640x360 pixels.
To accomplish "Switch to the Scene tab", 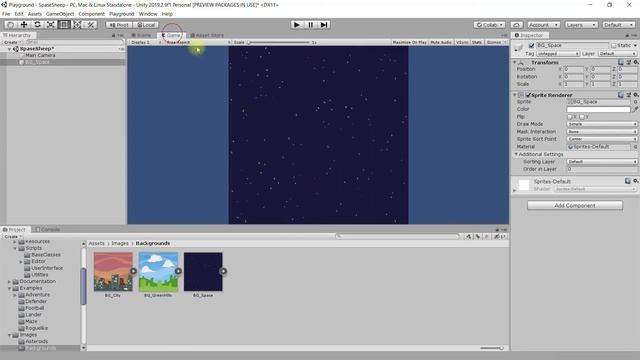I will click(x=141, y=36).
